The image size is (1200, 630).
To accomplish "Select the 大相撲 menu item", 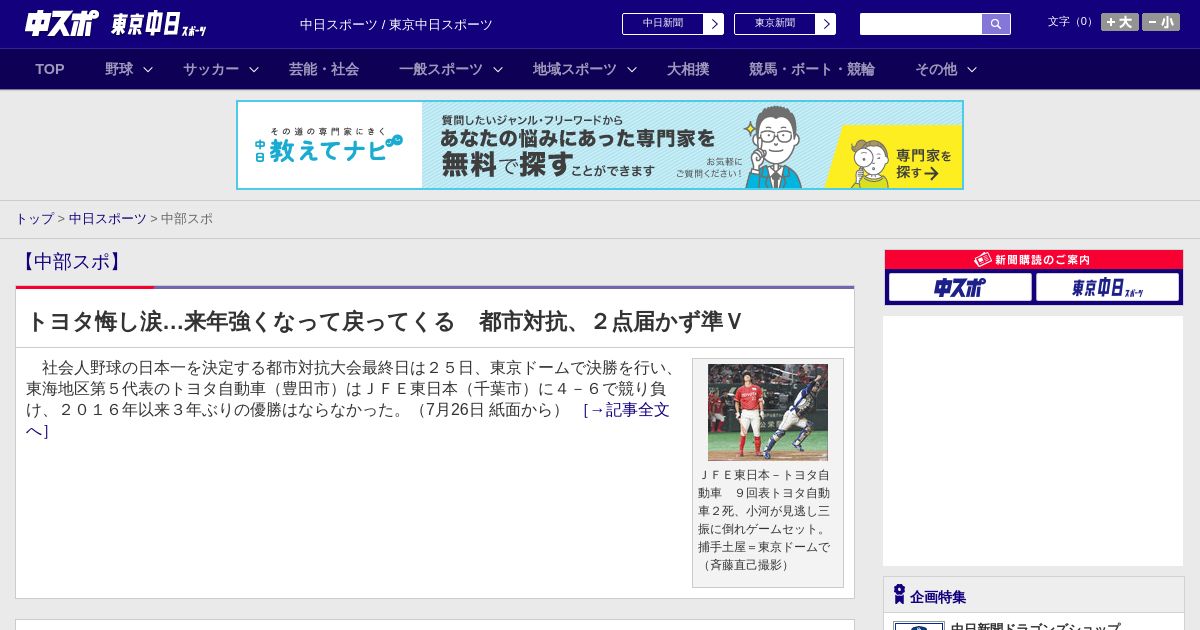I will (688, 69).
